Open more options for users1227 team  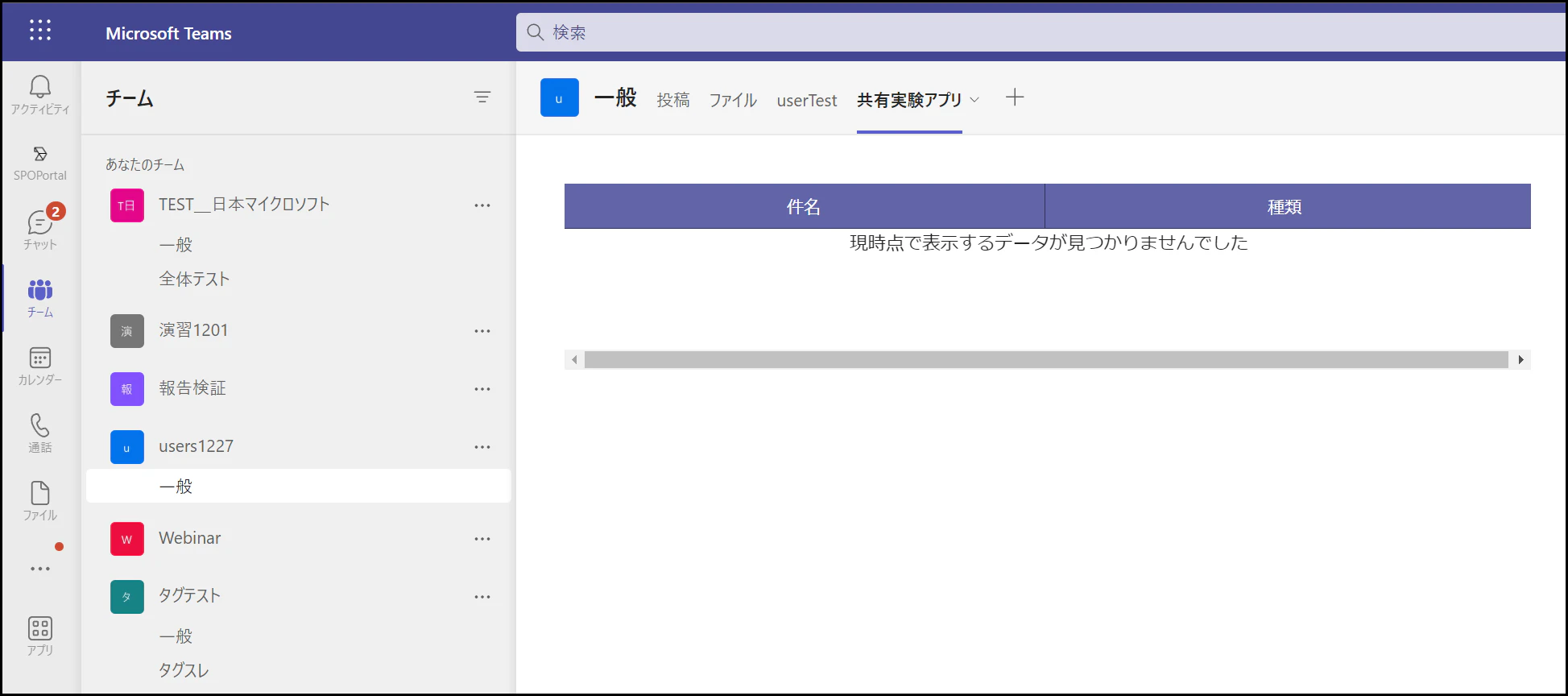482,447
